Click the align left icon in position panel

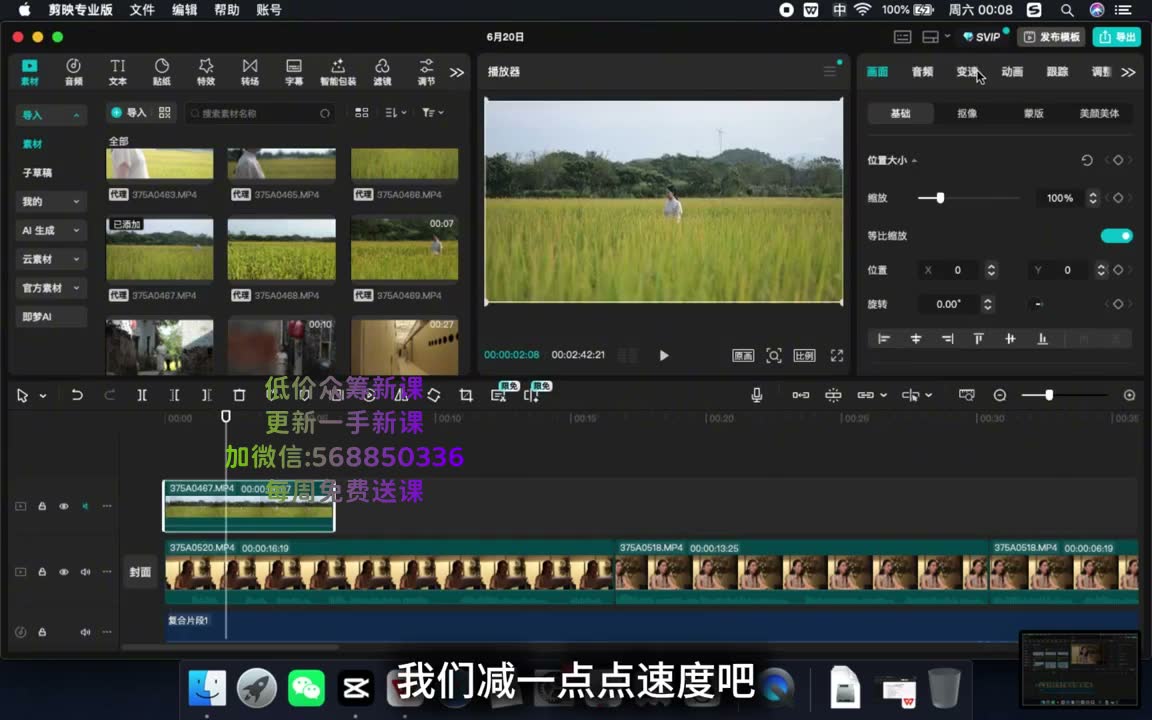pos(884,339)
